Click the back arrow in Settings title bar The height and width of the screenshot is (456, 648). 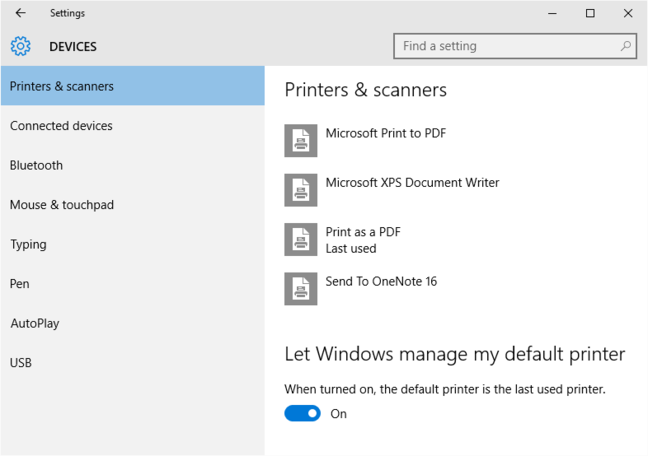coord(20,13)
